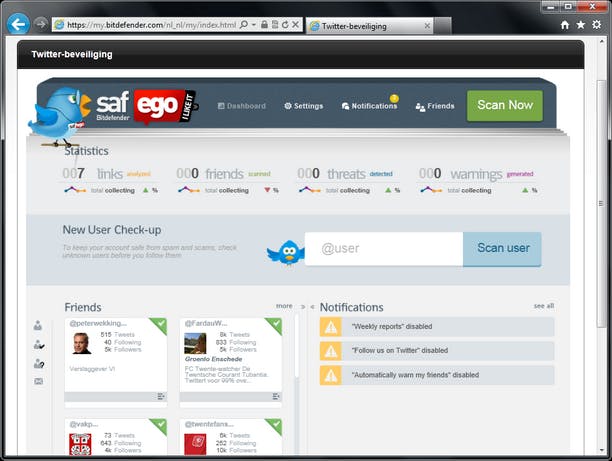Viewport: 612px width, 461px height.
Task: Click the warnings generated statistic
Action: point(476,173)
